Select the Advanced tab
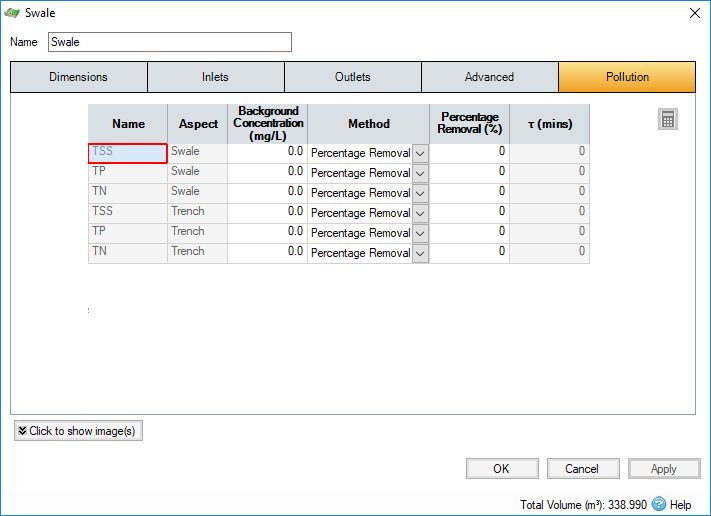Viewport: 711px width, 516px height. [x=490, y=77]
